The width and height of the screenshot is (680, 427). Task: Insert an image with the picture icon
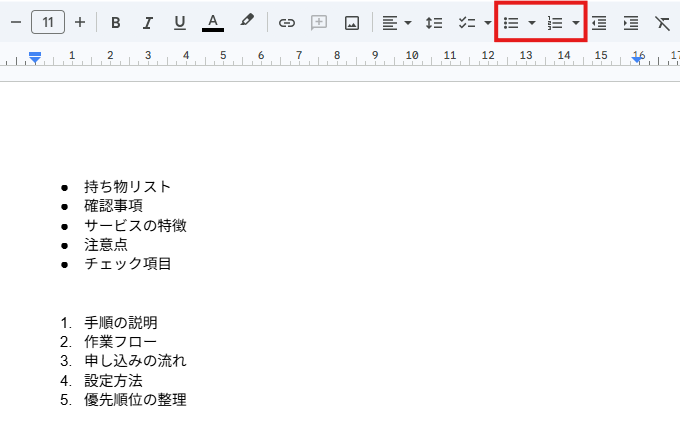tap(352, 23)
